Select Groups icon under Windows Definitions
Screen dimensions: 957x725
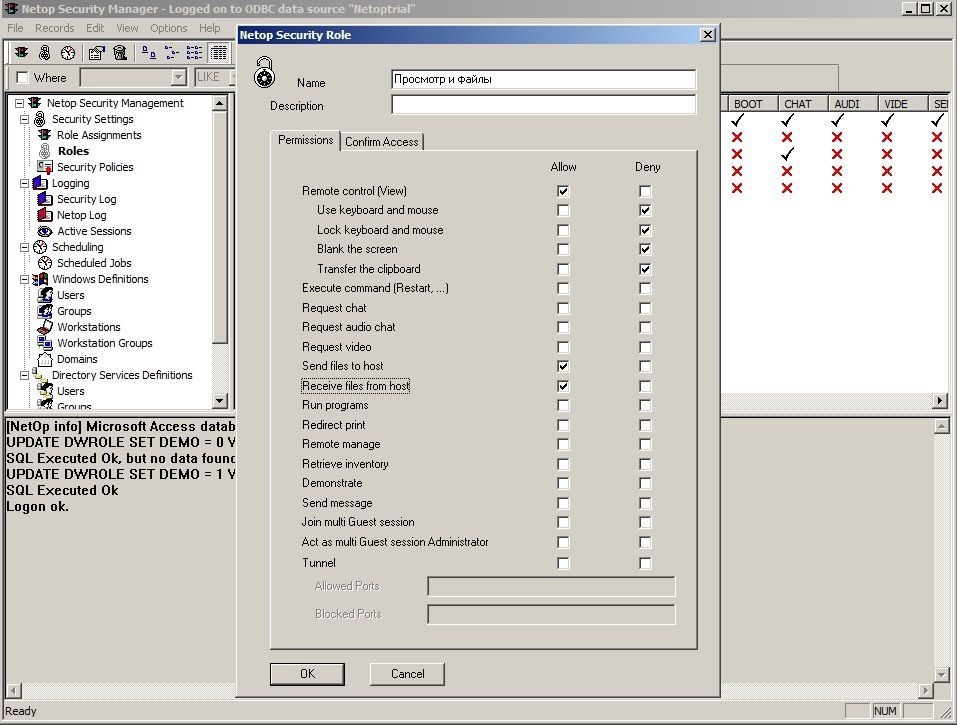(x=45, y=311)
